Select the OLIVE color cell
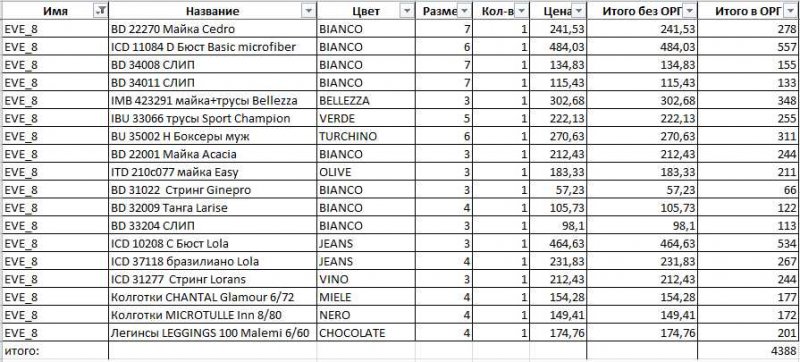Viewport: 800px width, 362px height. click(x=366, y=172)
